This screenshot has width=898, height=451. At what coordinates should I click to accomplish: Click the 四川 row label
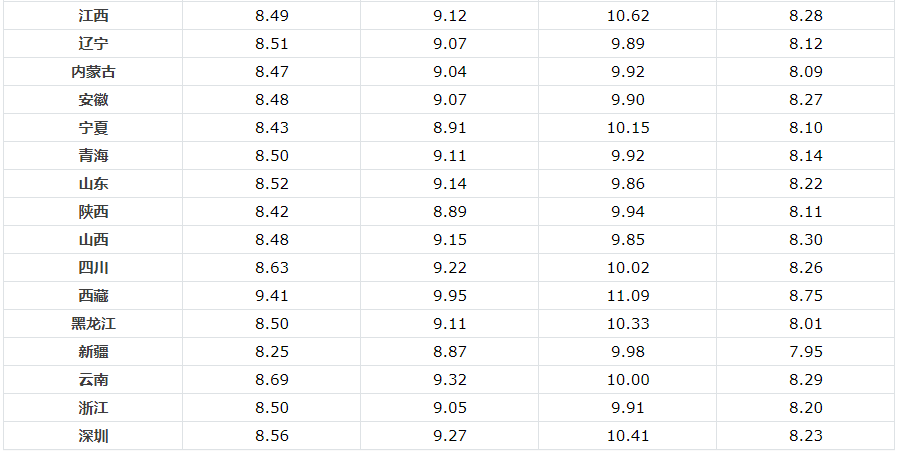93,268
